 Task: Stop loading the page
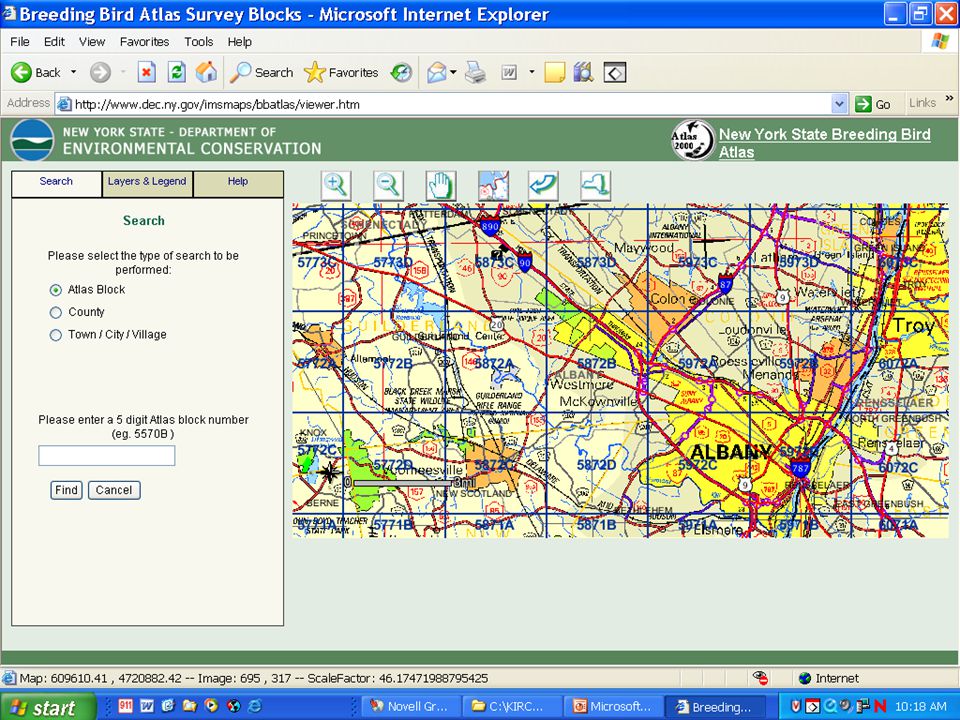point(146,72)
